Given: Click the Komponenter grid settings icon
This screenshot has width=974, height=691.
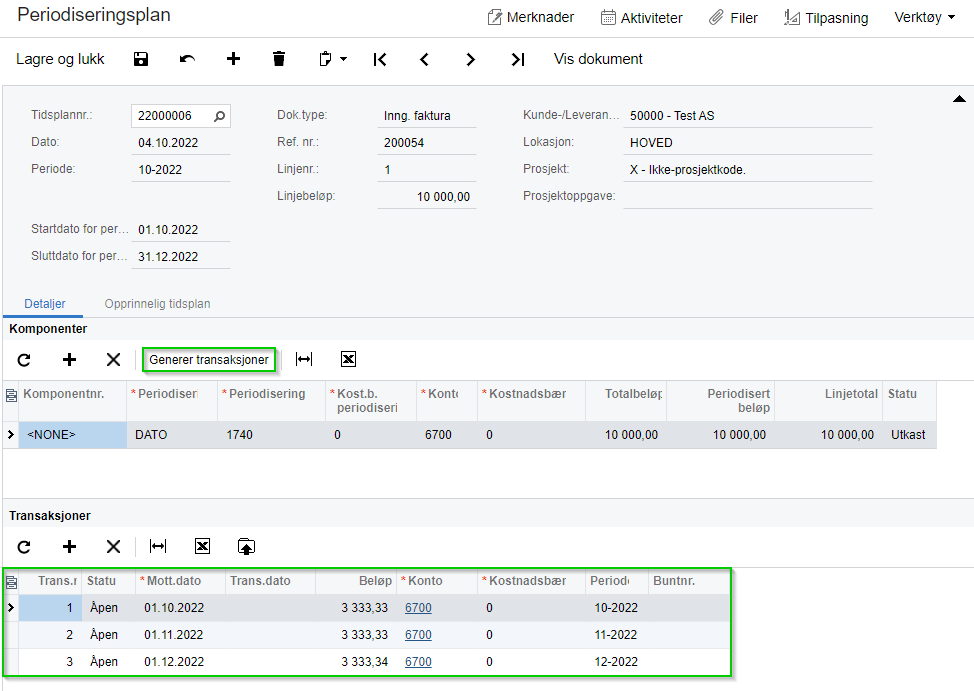Looking at the screenshot, I should (11, 395).
